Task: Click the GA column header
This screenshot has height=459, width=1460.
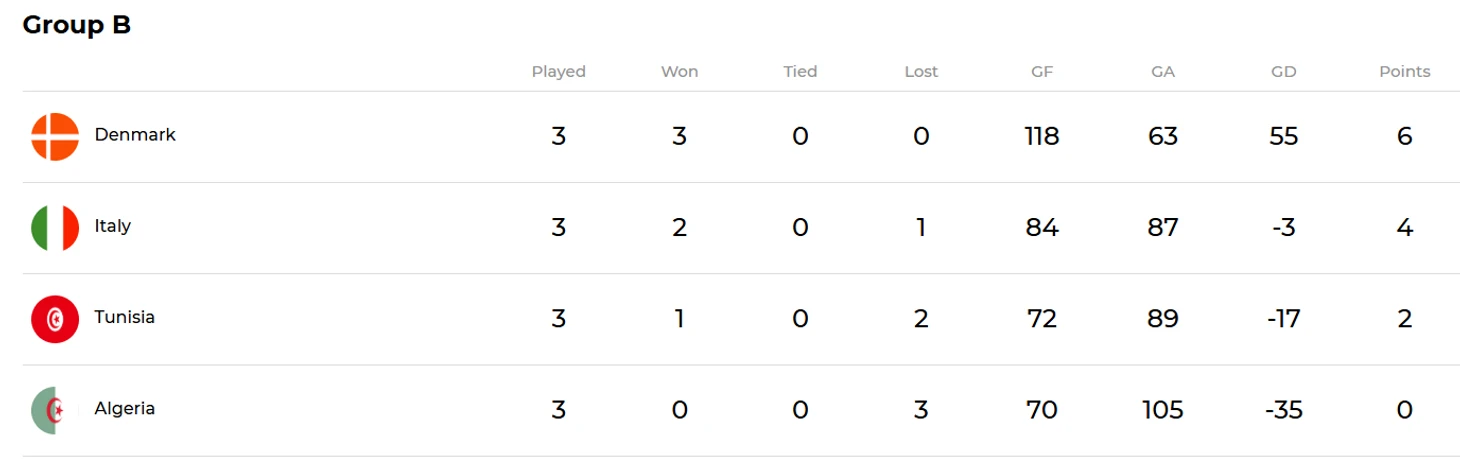Action: point(1163,72)
